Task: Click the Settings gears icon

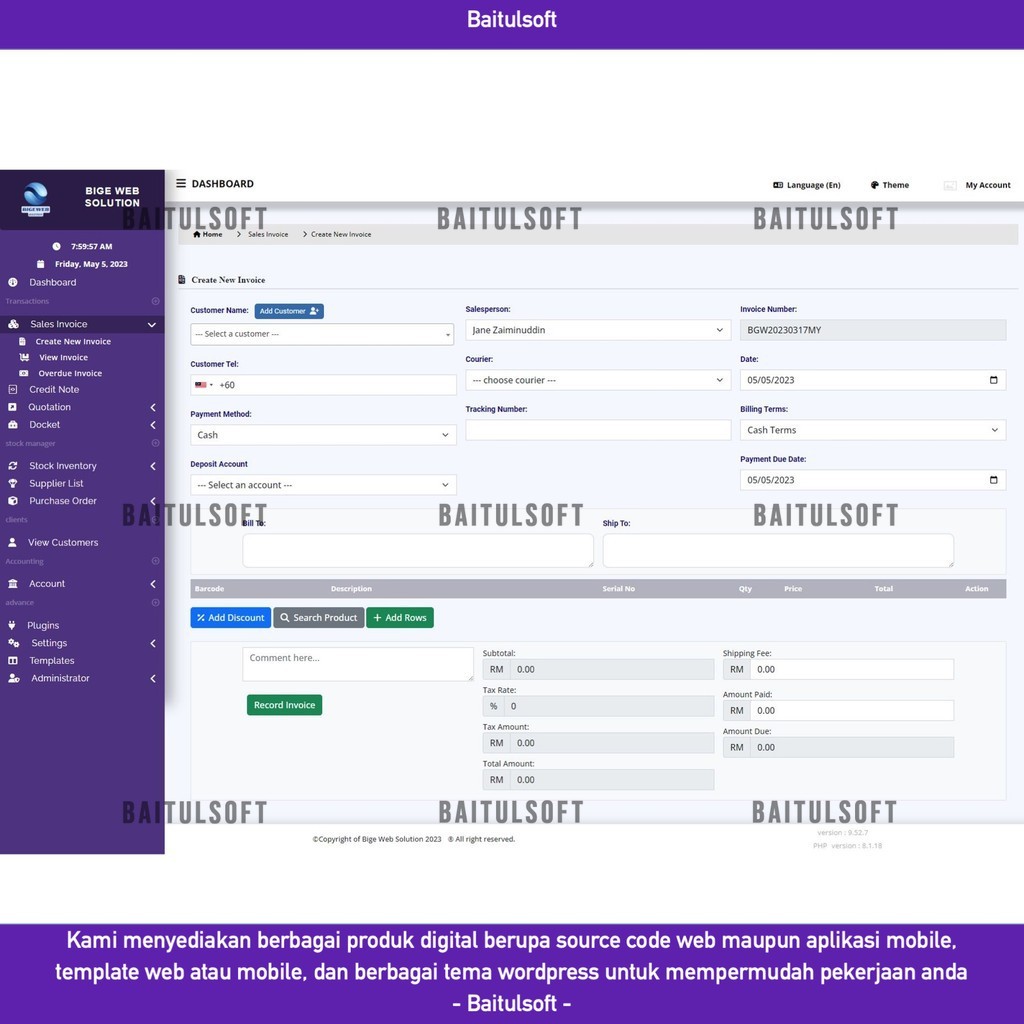Action: (x=14, y=643)
